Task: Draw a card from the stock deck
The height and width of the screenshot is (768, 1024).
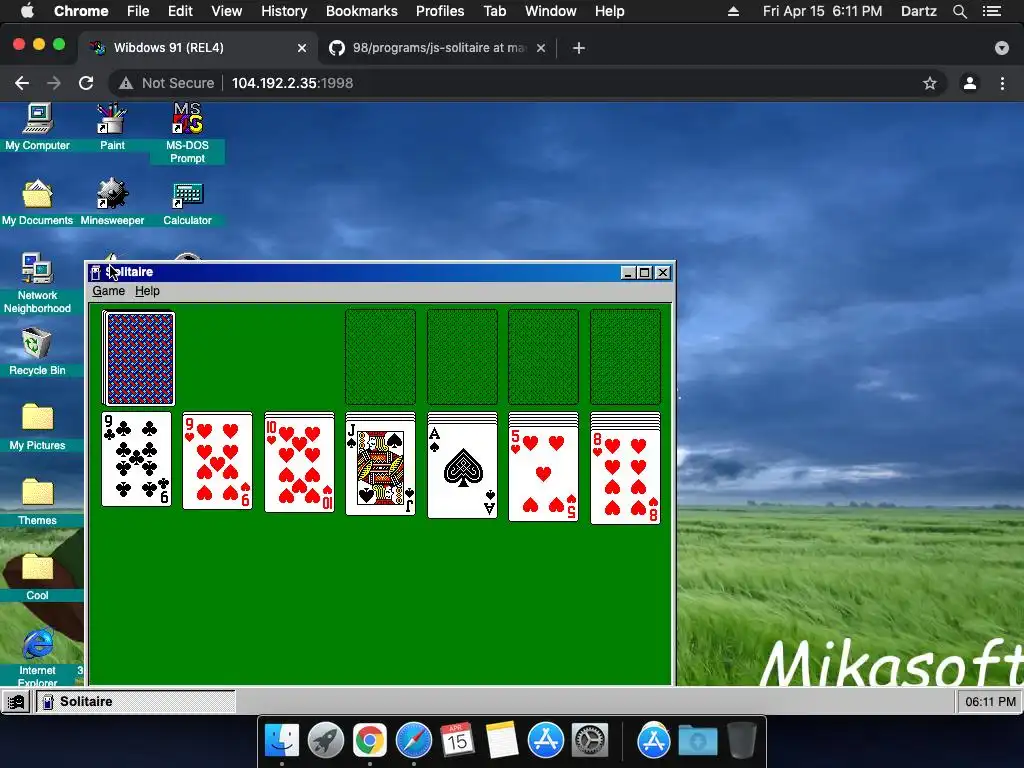Action: (x=139, y=358)
